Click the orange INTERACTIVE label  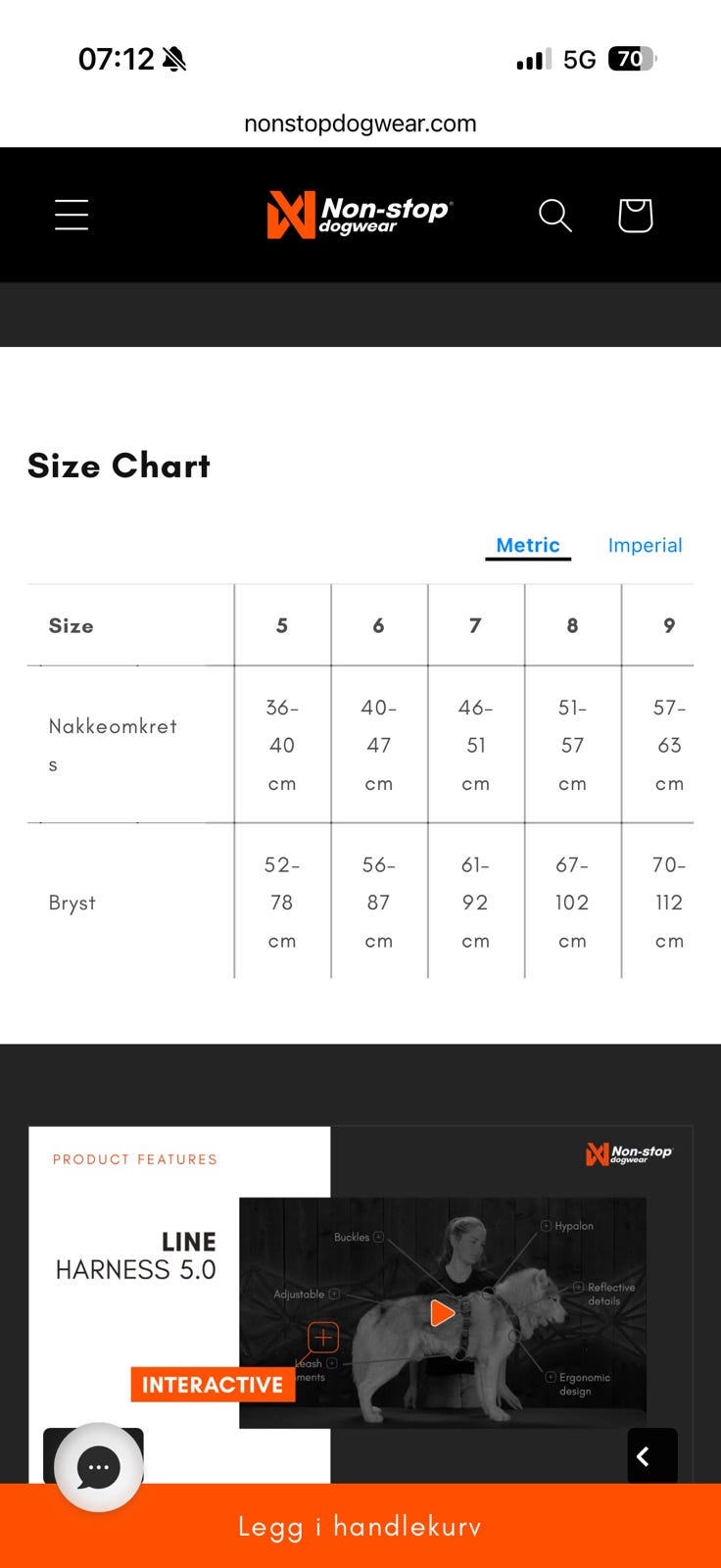click(213, 1384)
